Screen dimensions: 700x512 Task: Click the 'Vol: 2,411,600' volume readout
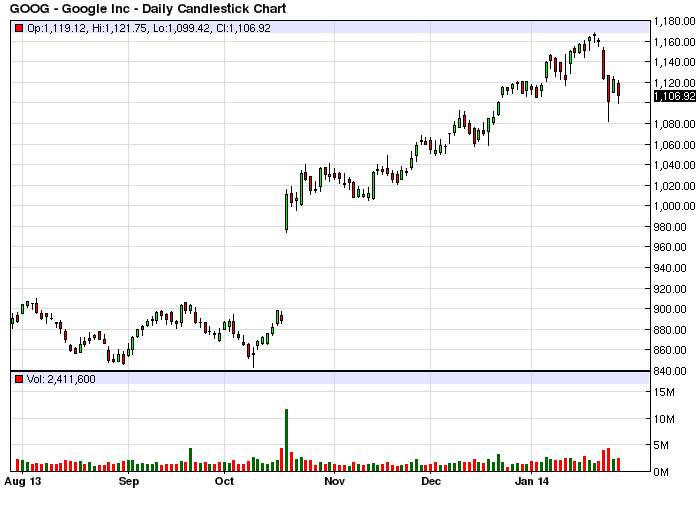[61, 379]
